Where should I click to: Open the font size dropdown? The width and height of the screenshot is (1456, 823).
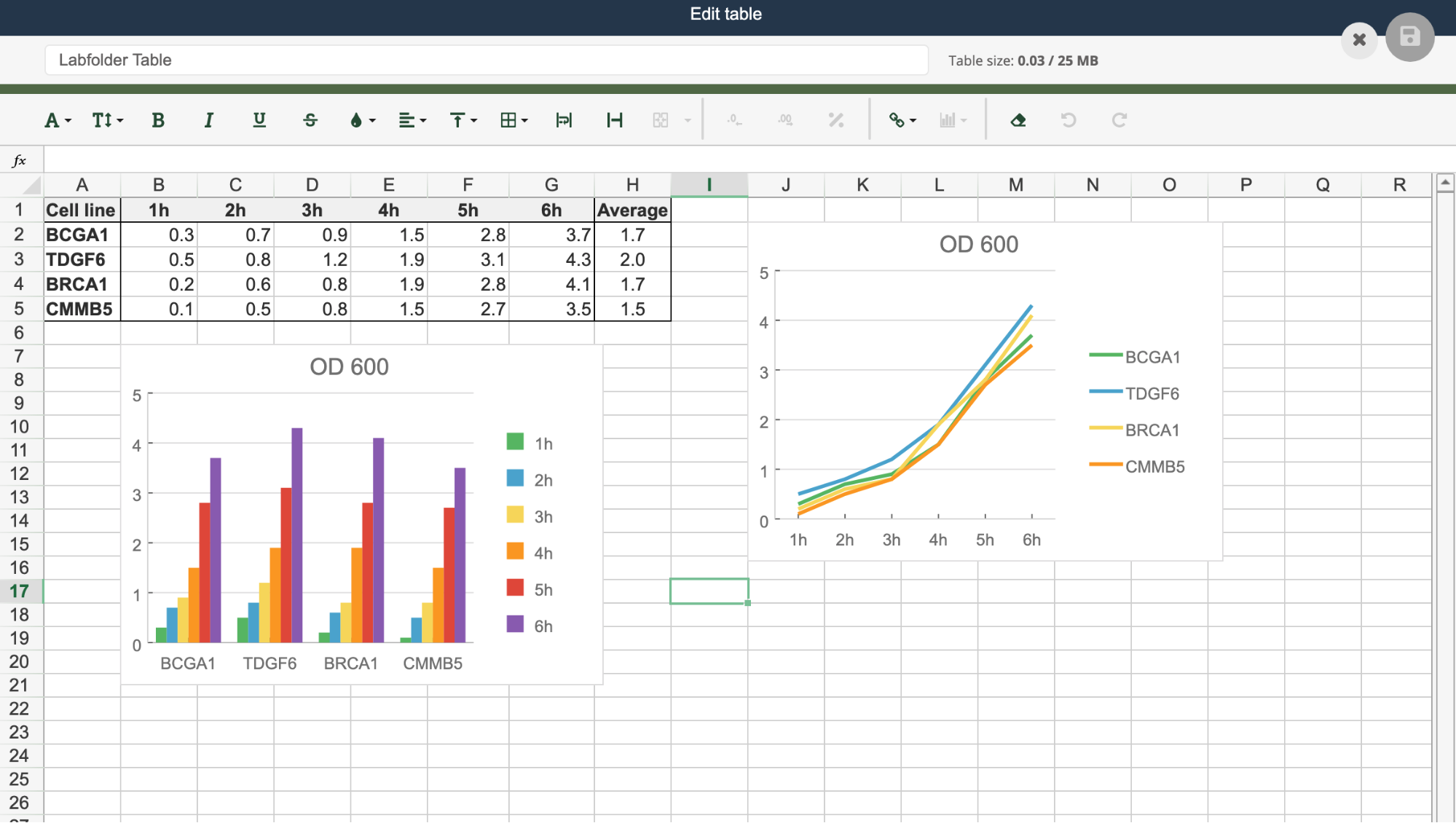coord(107,120)
